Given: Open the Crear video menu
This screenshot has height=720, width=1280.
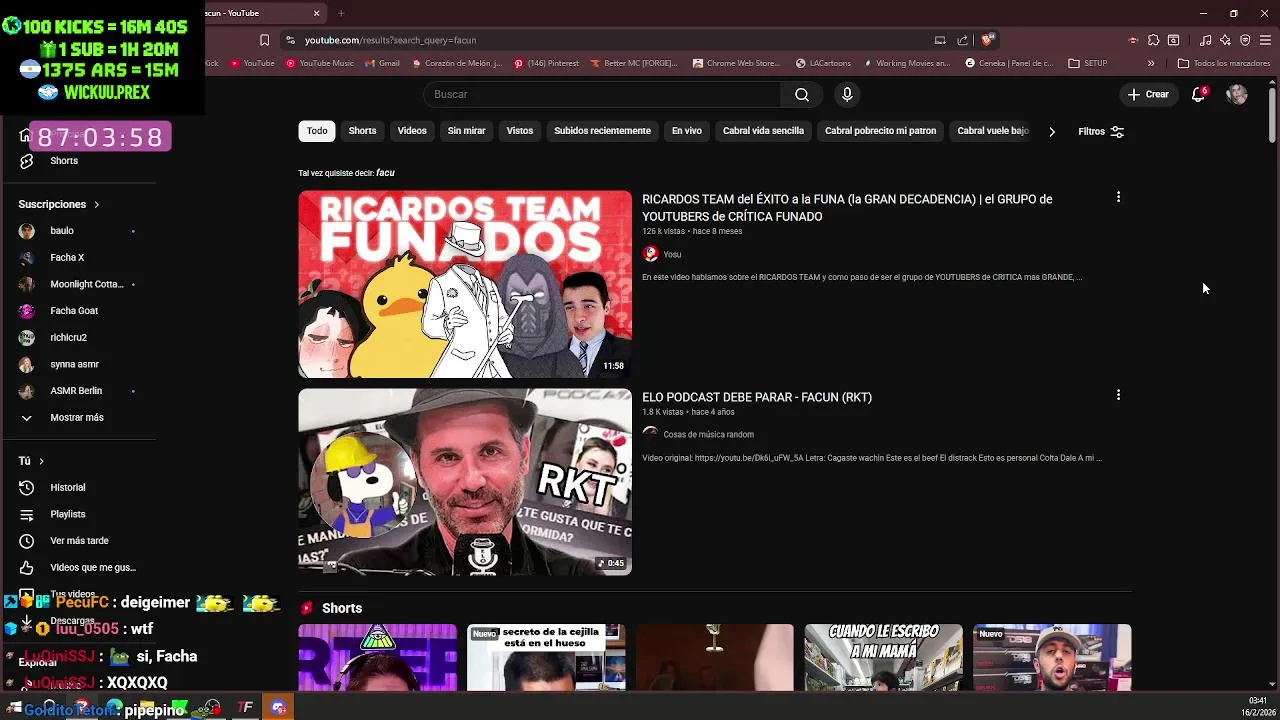Looking at the screenshot, I should [x=1148, y=94].
